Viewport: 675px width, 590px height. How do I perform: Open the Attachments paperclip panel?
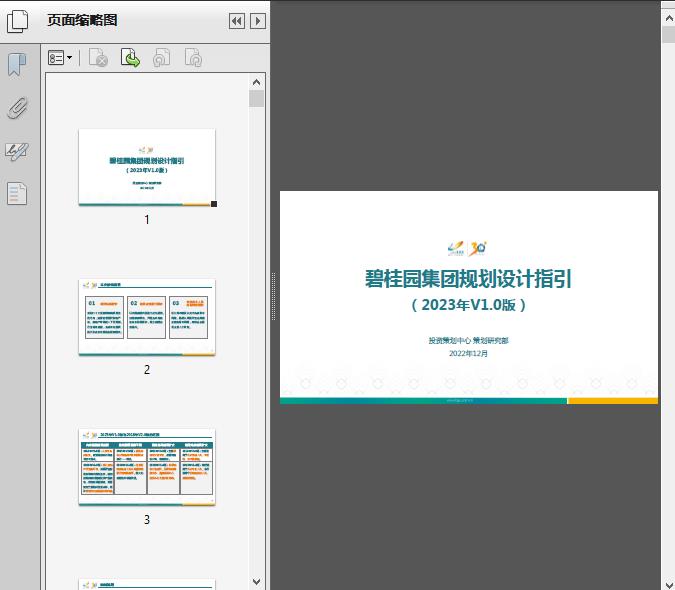coord(18,108)
